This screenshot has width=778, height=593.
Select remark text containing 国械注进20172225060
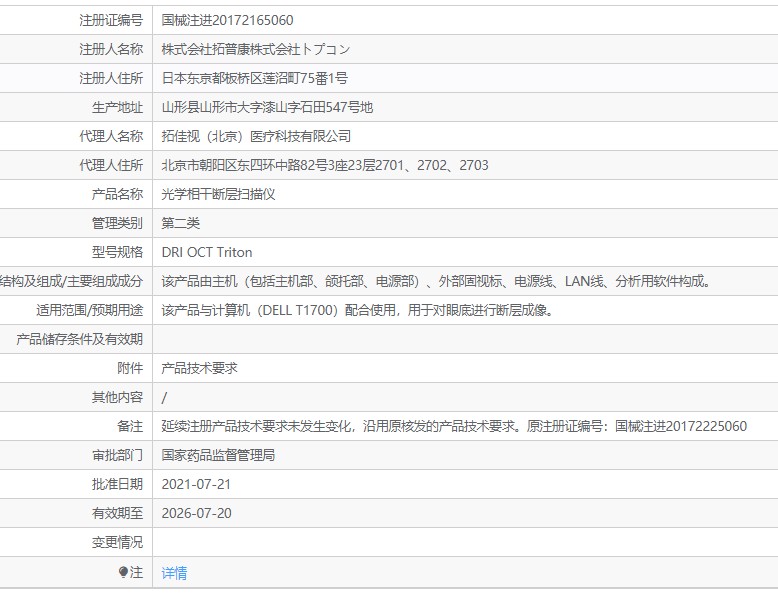coord(454,426)
